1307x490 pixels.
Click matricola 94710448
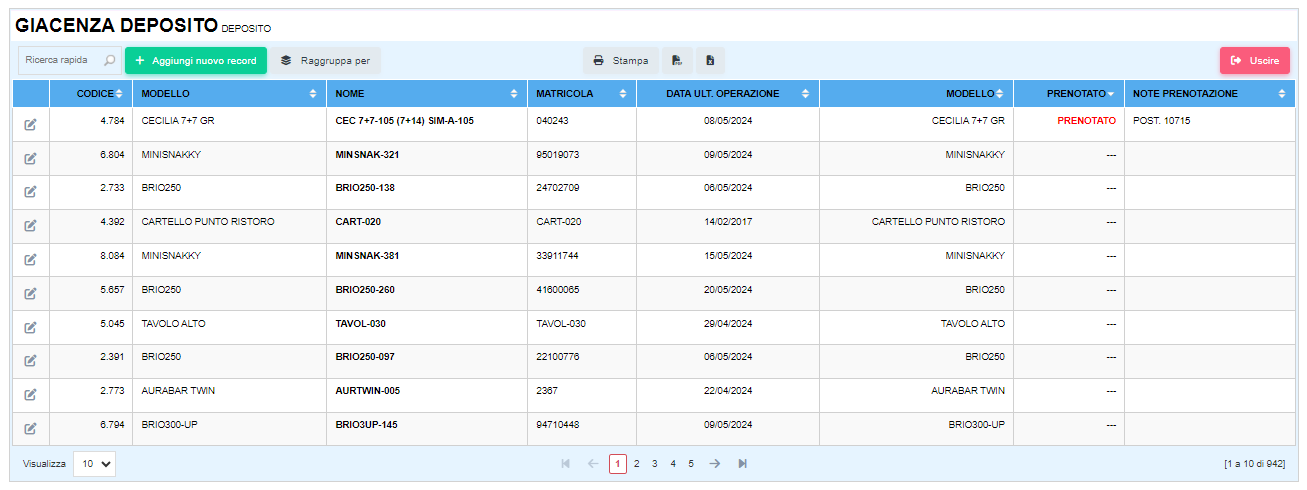pos(558,425)
